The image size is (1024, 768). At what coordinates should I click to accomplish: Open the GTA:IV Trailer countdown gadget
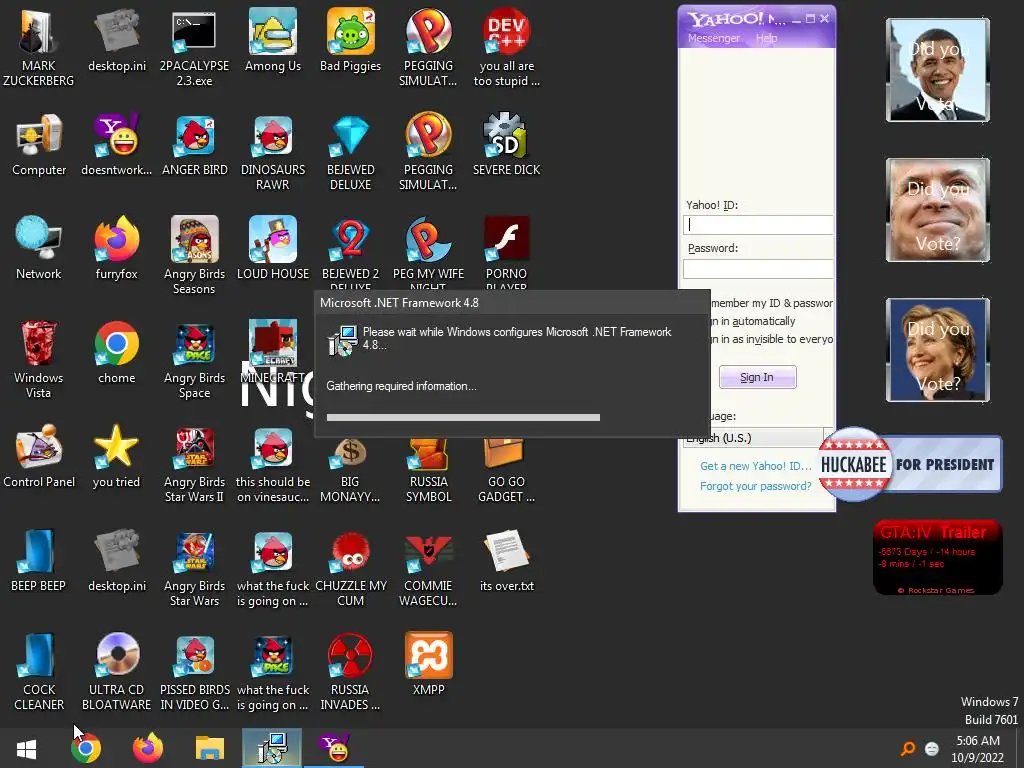(937, 558)
